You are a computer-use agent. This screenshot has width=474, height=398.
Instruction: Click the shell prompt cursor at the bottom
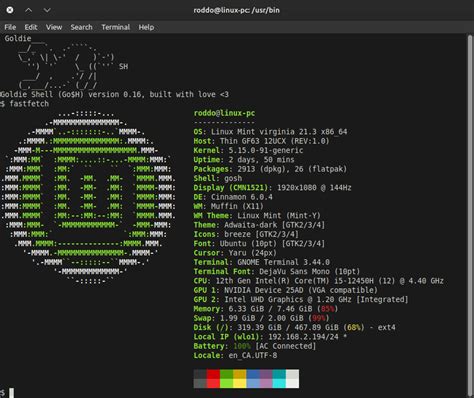(11, 393)
